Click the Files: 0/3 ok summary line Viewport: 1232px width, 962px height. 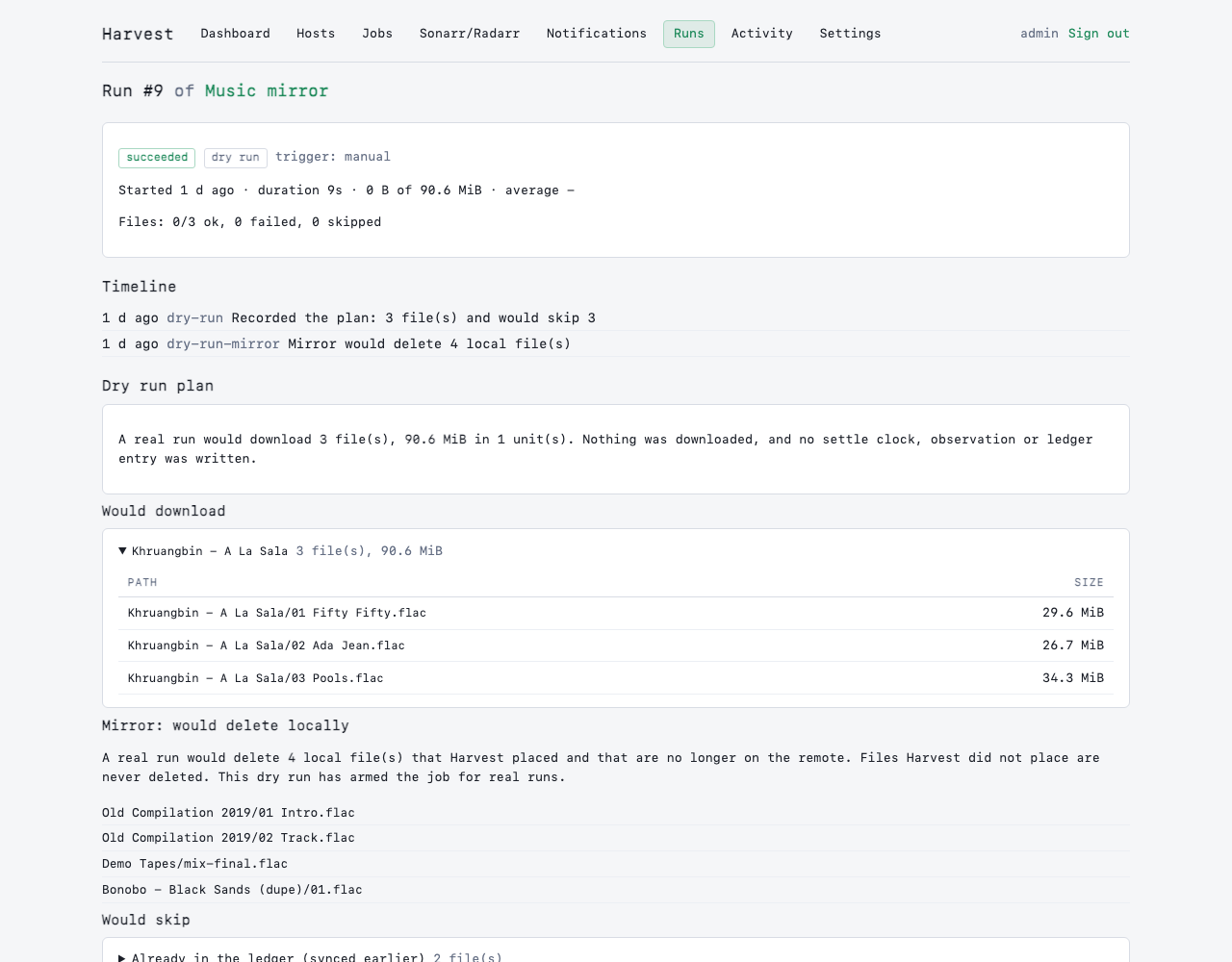point(249,222)
